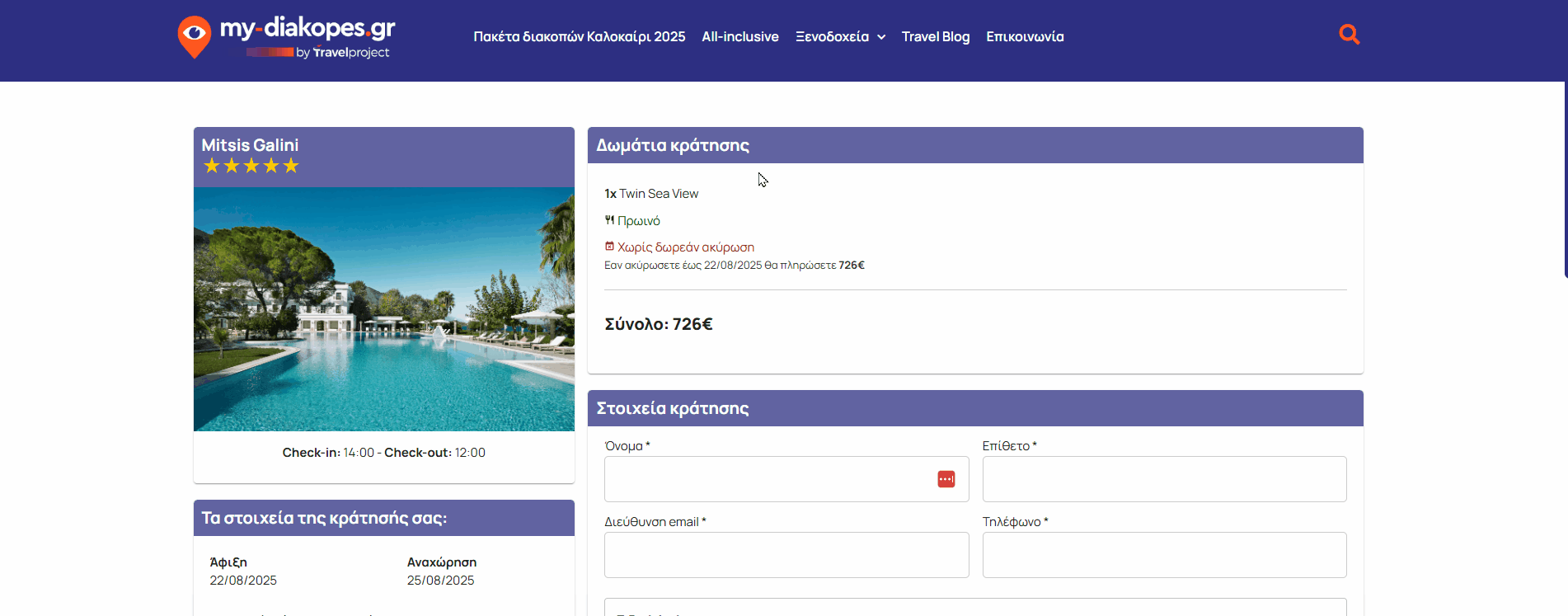Click the Mitsis Galini pool photo
Image resolution: width=1568 pixels, height=616 pixels.
(x=384, y=309)
